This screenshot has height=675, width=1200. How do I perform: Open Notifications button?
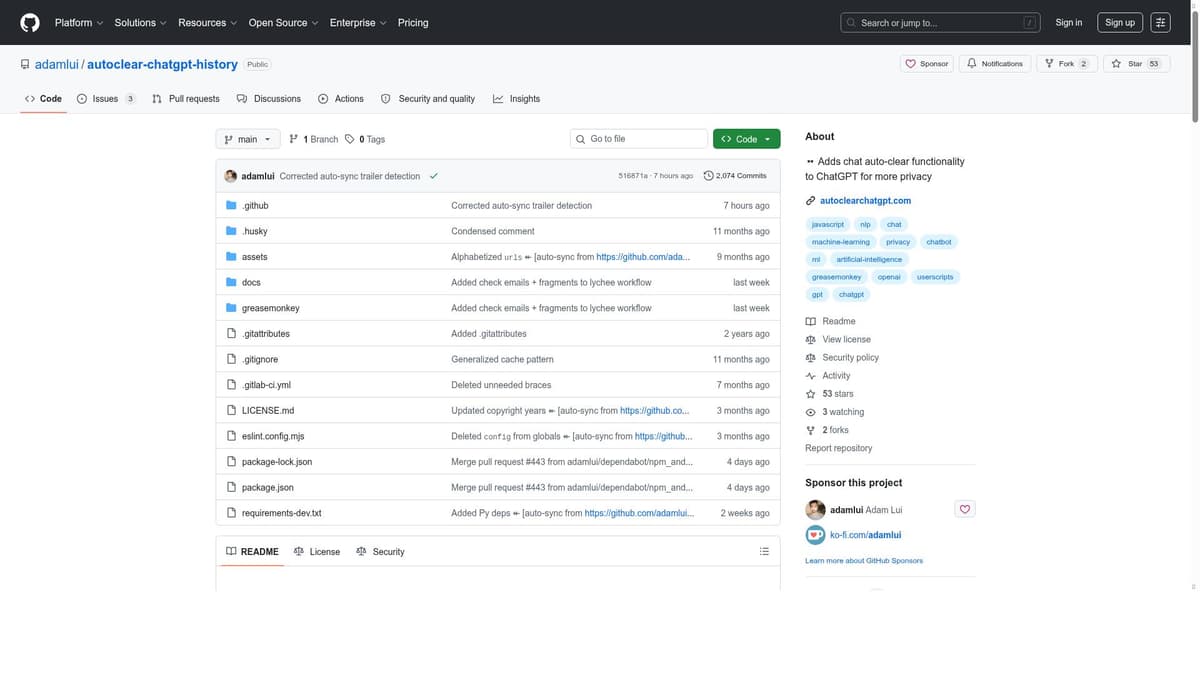tap(995, 63)
